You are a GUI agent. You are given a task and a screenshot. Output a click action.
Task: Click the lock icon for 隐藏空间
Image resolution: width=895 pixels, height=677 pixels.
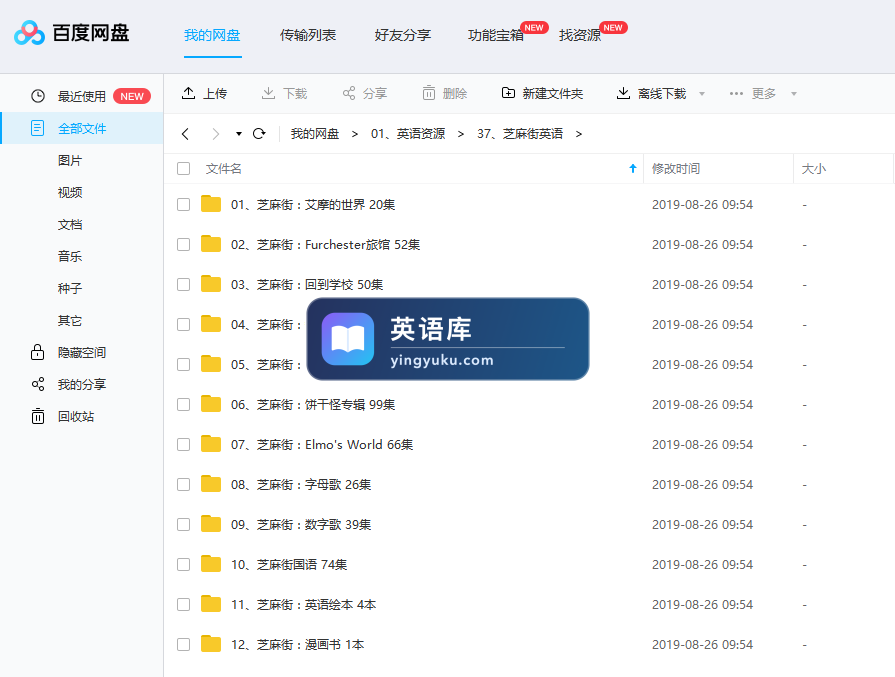tap(38, 352)
